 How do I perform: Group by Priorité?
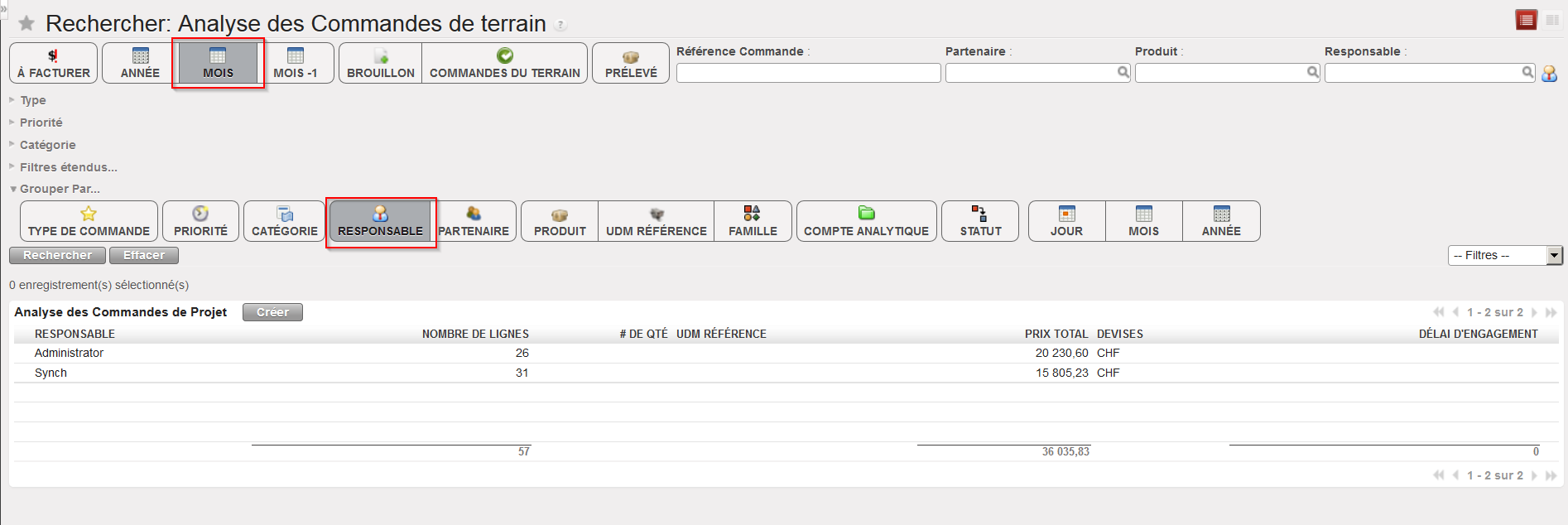click(x=200, y=221)
